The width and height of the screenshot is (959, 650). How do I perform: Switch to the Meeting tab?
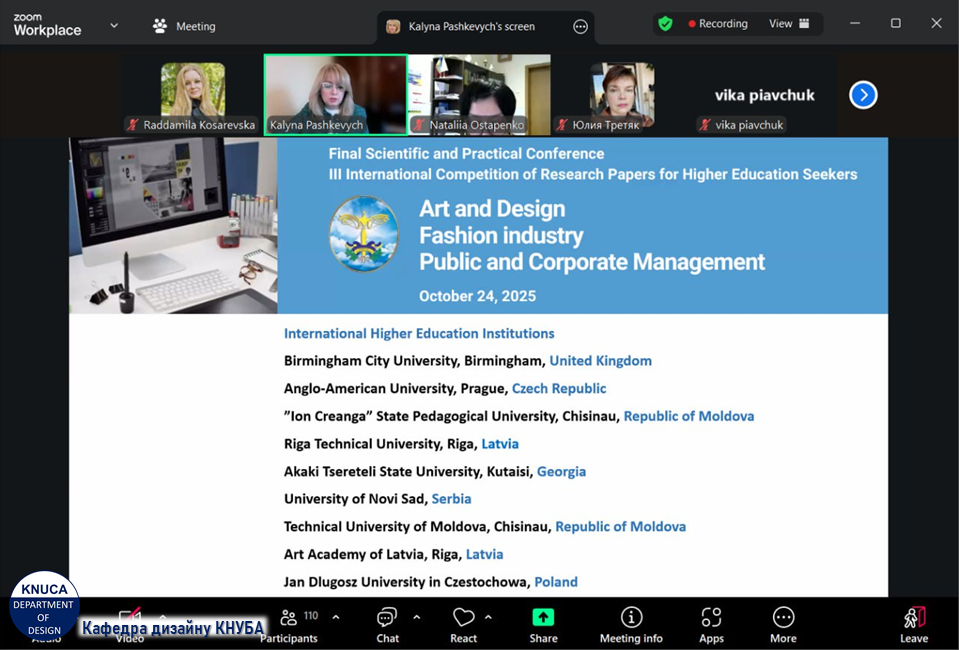tap(184, 26)
